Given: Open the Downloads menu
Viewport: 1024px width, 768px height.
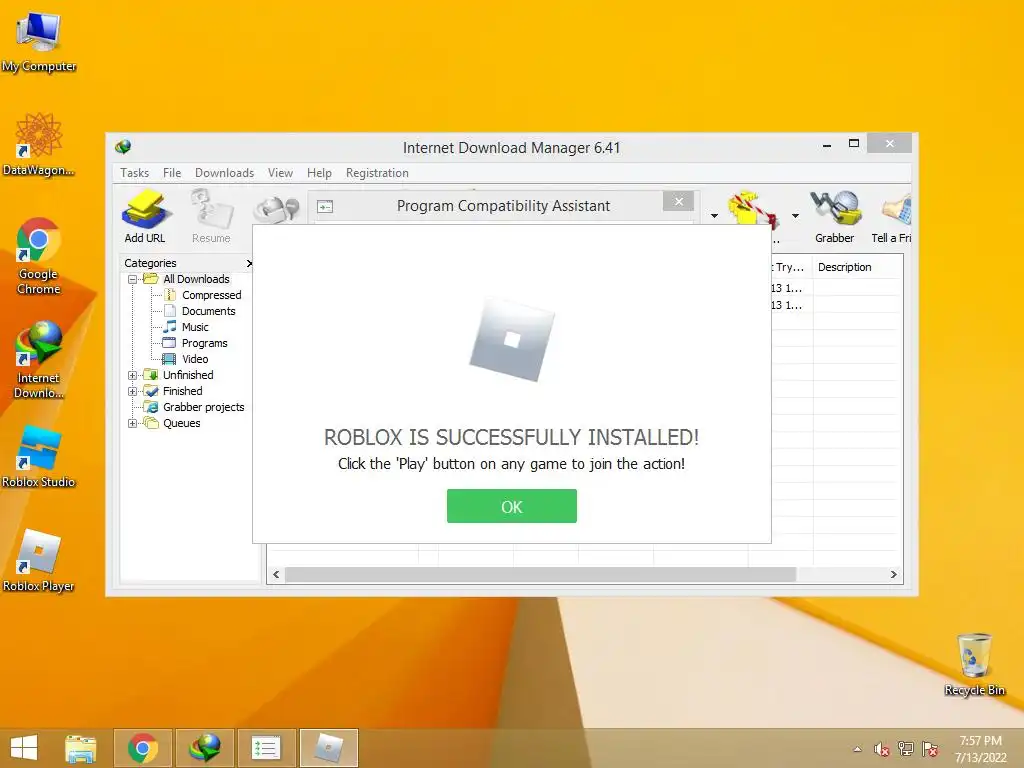Looking at the screenshot, I should pos(224,173).
